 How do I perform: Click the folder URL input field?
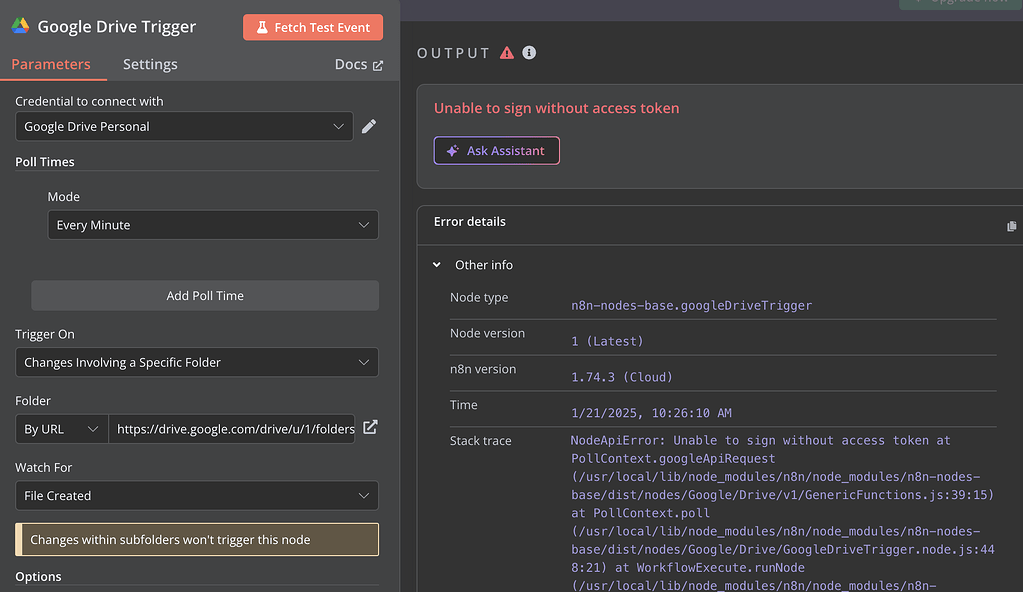pos(235,429)
